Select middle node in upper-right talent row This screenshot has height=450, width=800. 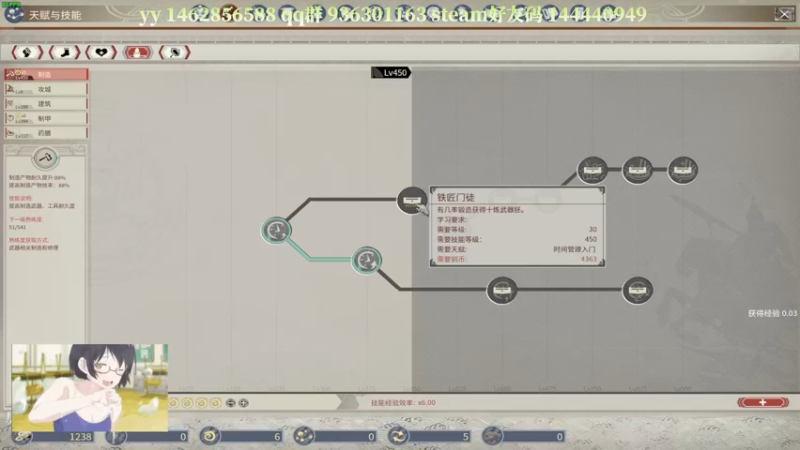pyautogui.click(x=637, y=170)
